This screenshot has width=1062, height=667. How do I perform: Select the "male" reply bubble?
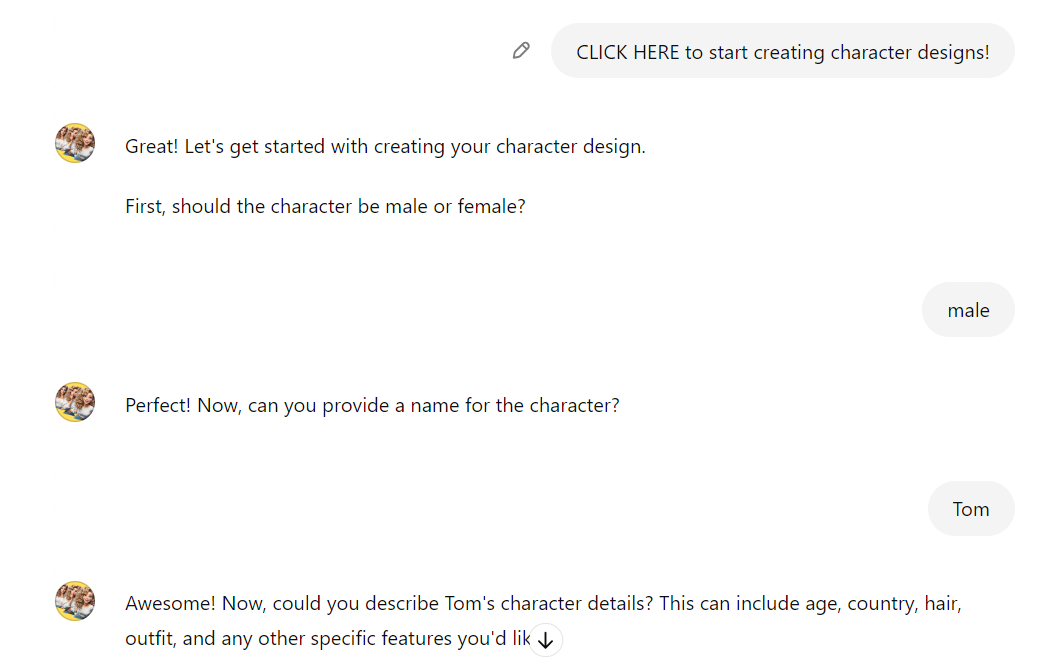pos(968,309)
